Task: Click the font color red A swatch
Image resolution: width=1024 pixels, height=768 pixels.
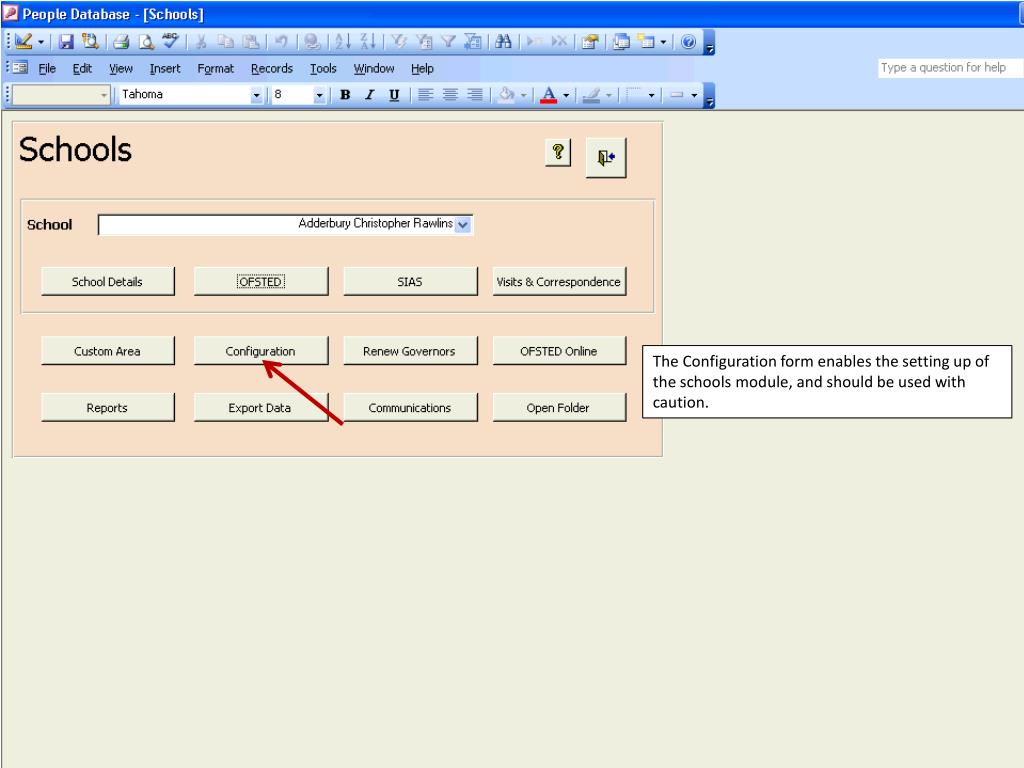Action: point(548,95)
